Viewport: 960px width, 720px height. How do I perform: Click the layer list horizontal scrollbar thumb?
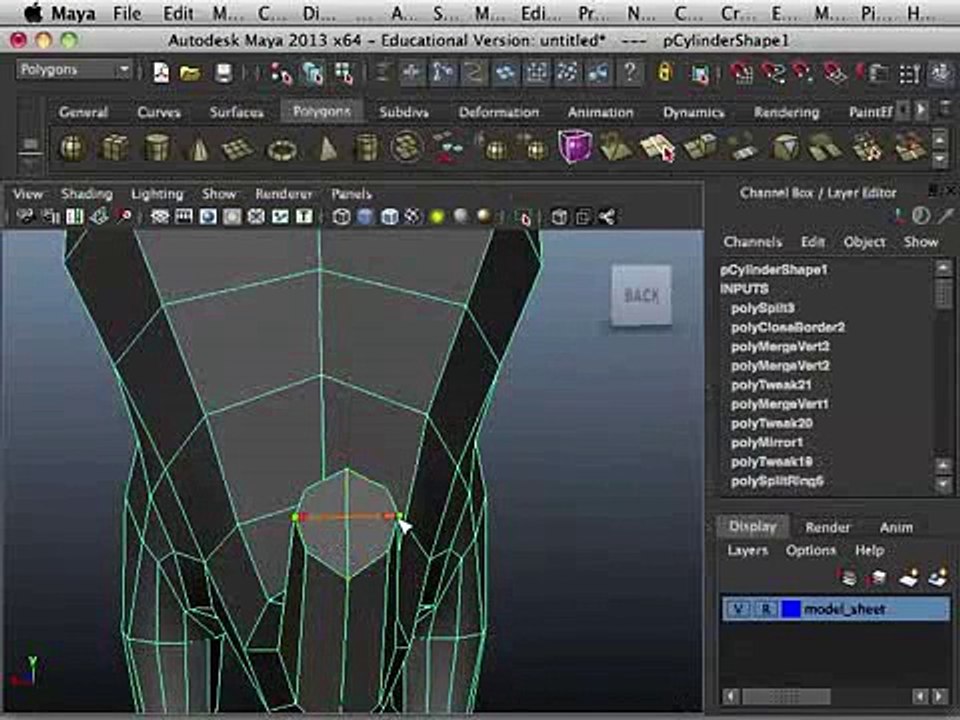click(786, 696)
